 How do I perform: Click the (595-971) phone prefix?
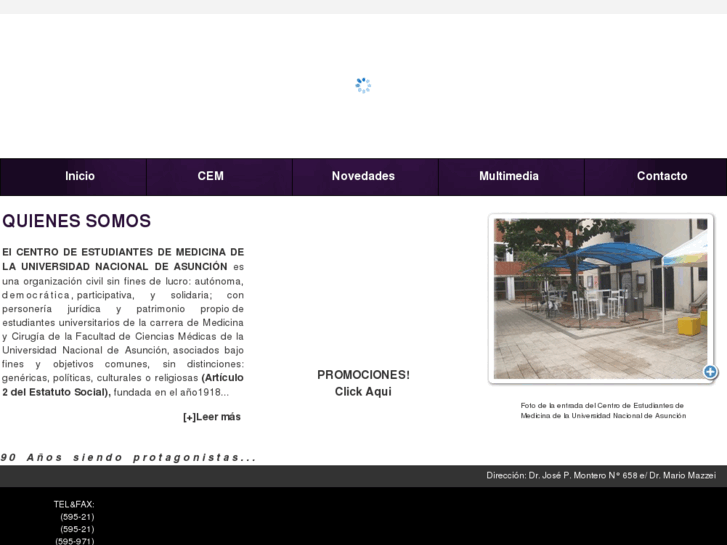click(x=75, y=541)
